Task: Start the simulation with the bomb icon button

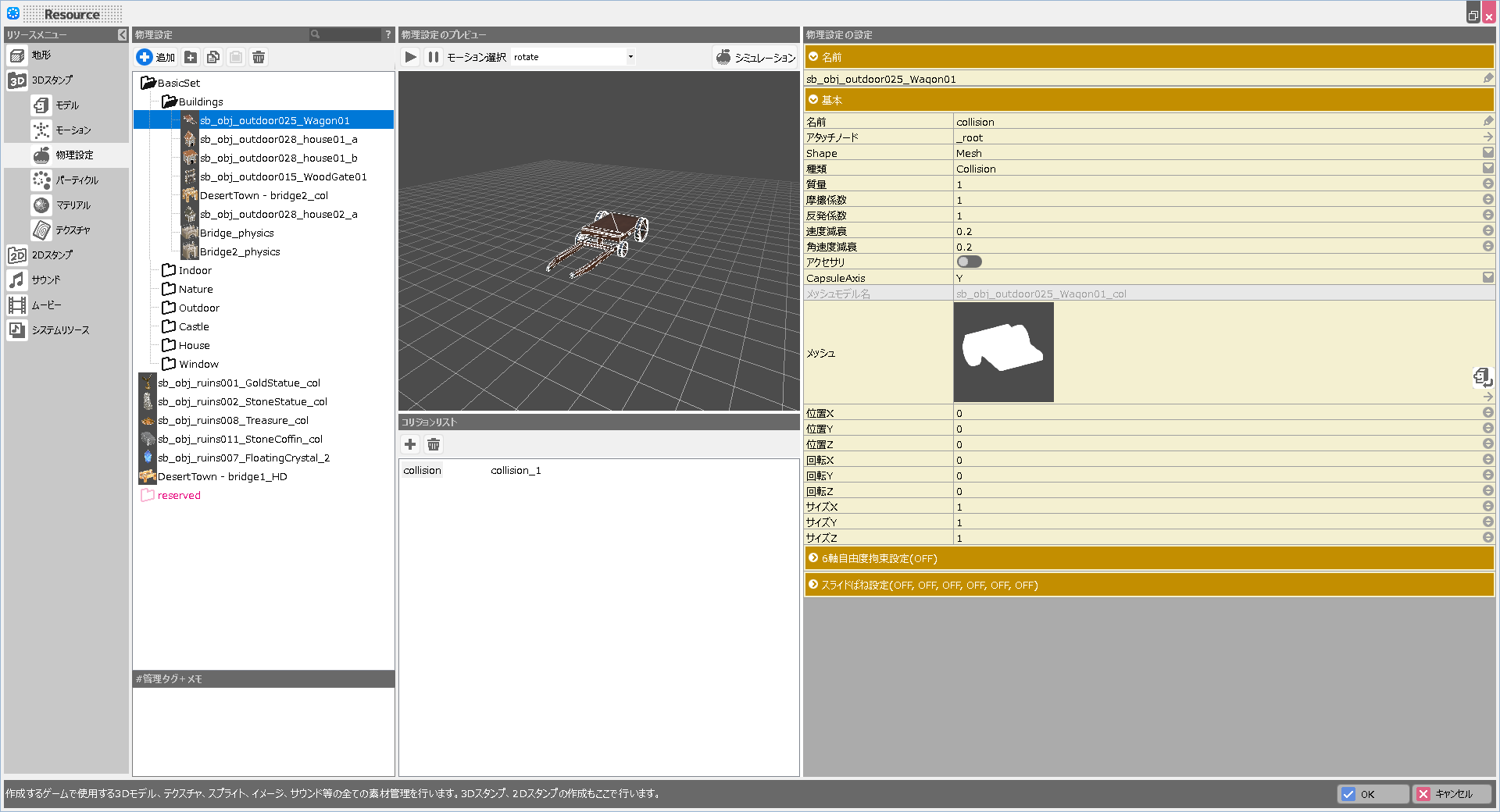Action: point(755,57)
